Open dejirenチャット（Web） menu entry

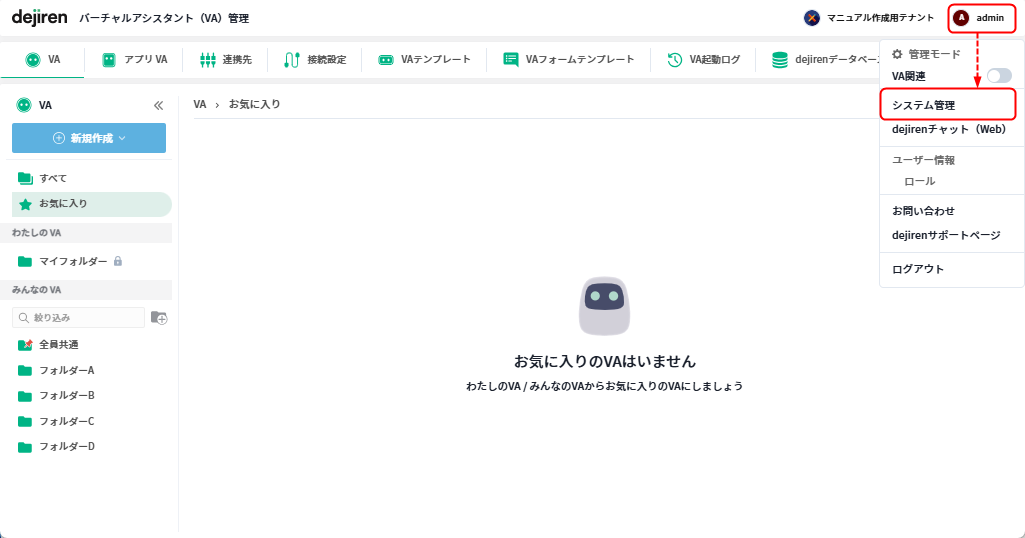tap(948, 129)
